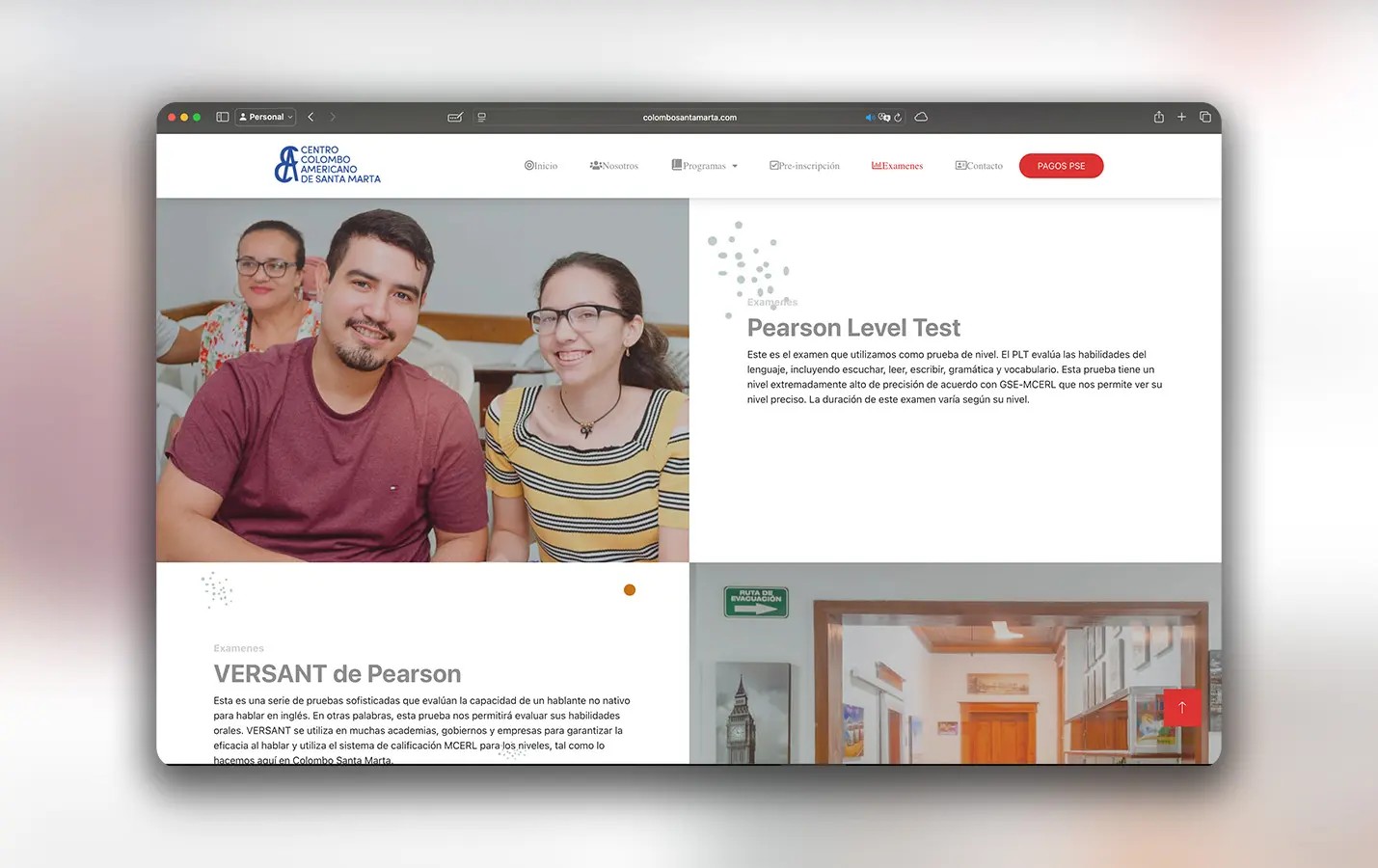
Task: Open the Share icon in Safari toolbar
Action: pyautogui.click(x=1158, y=117)
